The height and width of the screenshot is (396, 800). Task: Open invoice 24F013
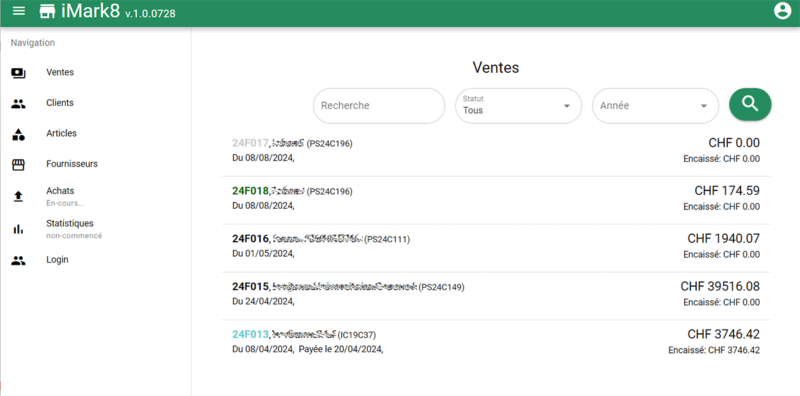pyautogui.click(x=250, y=335)
